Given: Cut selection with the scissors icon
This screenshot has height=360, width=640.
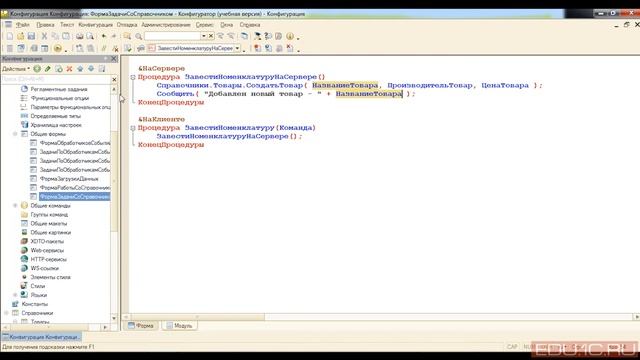Looking at the screenshot, I should [x=44, y=36].
